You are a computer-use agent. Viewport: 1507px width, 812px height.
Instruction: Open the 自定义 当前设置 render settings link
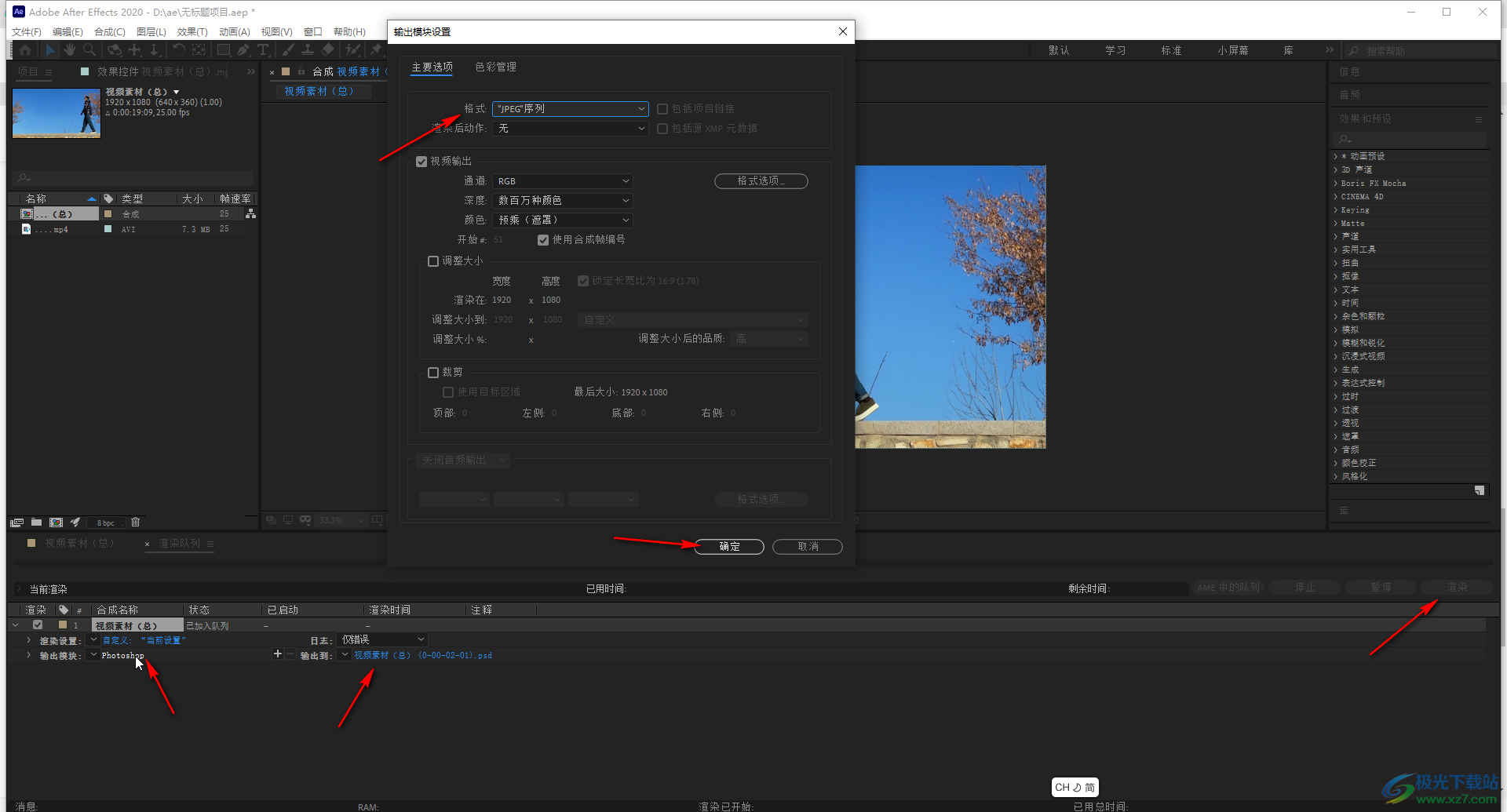point(144,640)
